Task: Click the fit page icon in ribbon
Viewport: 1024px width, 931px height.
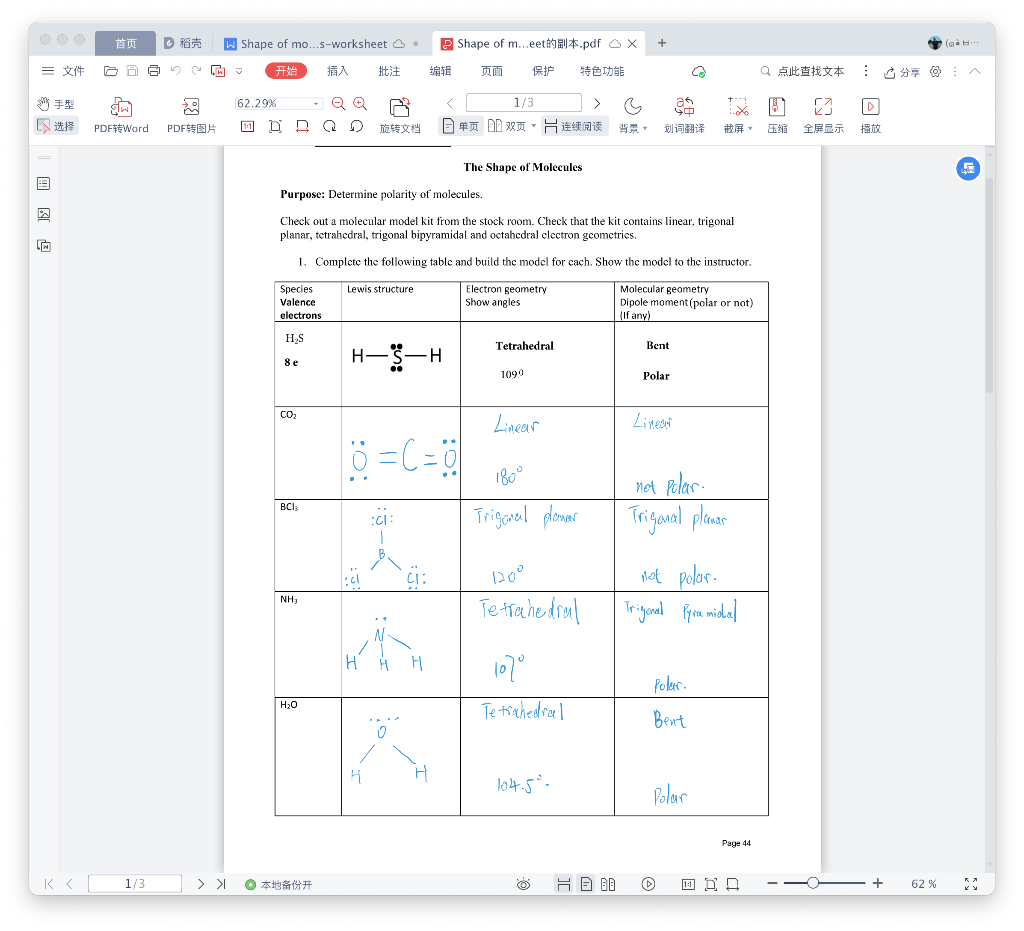Action: tap(275, 126)
